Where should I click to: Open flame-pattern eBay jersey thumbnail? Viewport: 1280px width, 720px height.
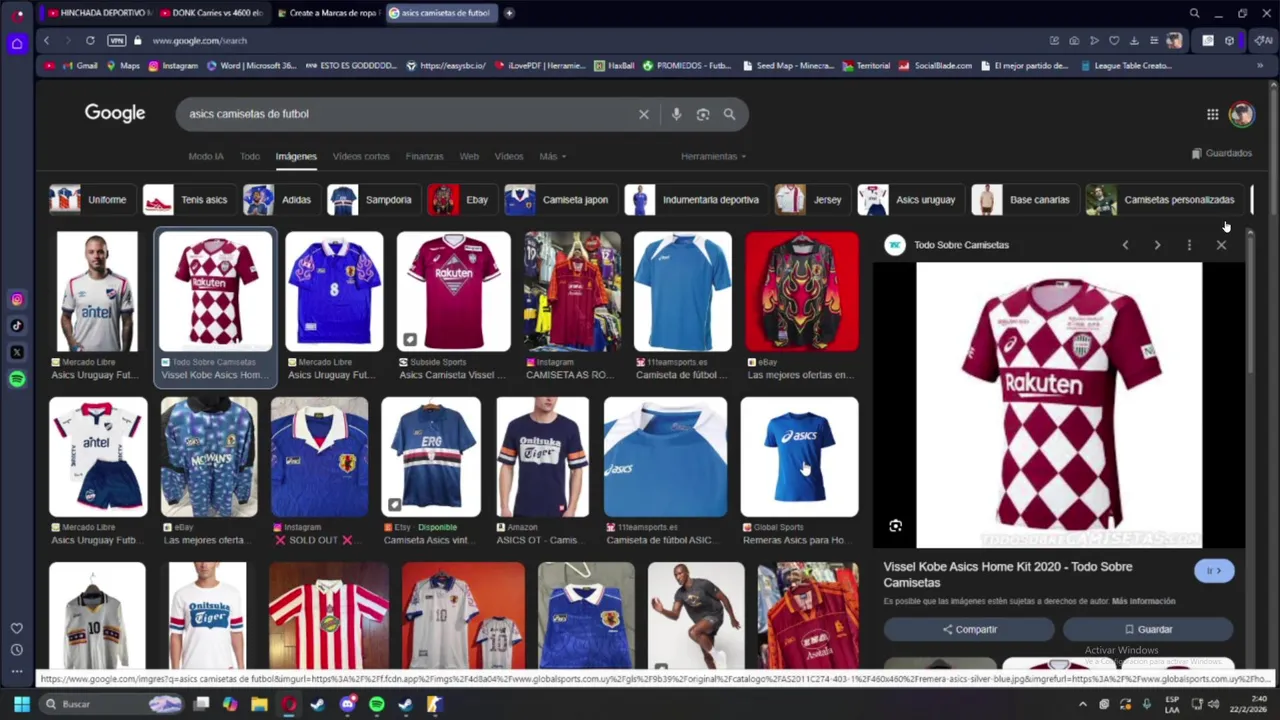pyautogui.click(x=801, y=291)
